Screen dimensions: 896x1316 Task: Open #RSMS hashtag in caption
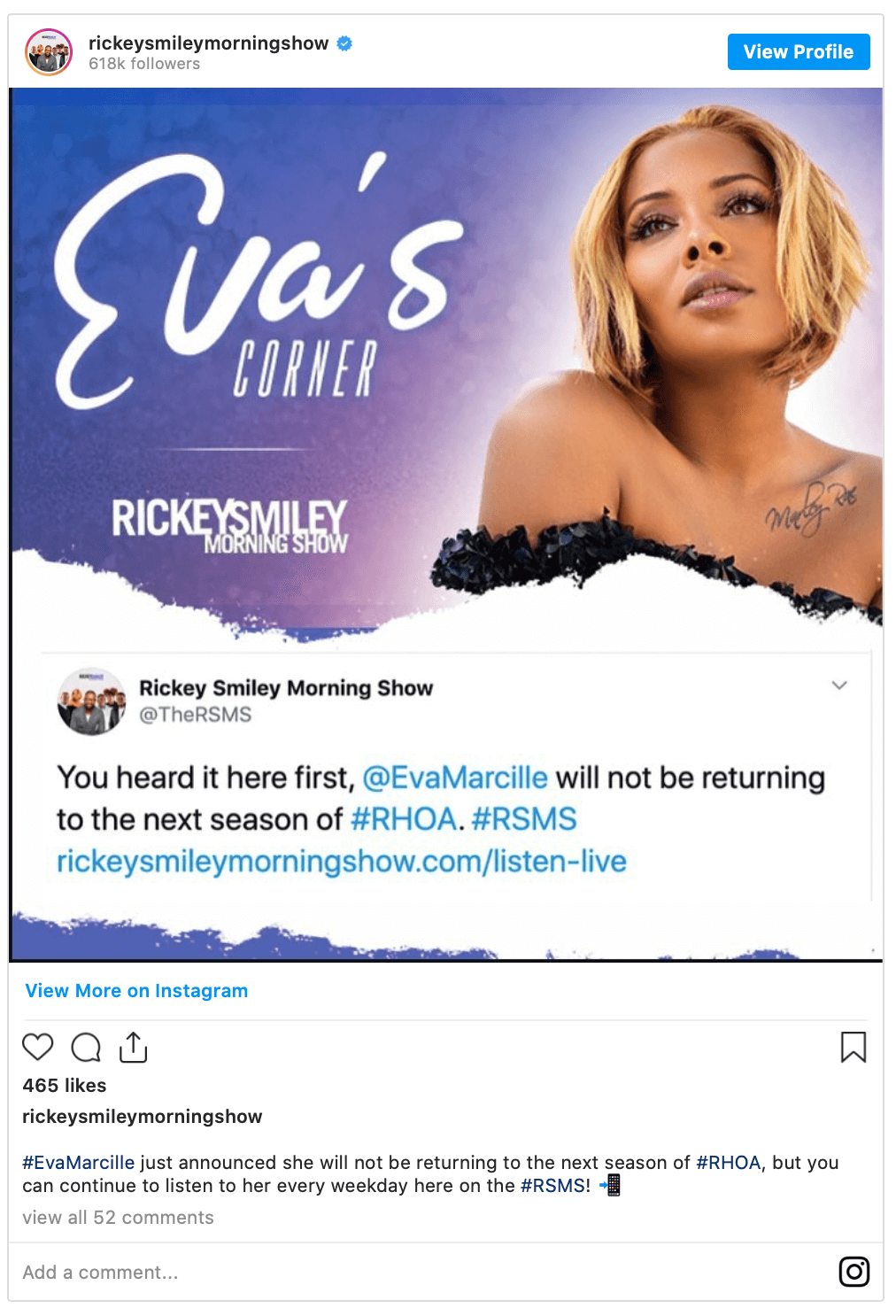pyautogui.click(x=552, y=1185)
